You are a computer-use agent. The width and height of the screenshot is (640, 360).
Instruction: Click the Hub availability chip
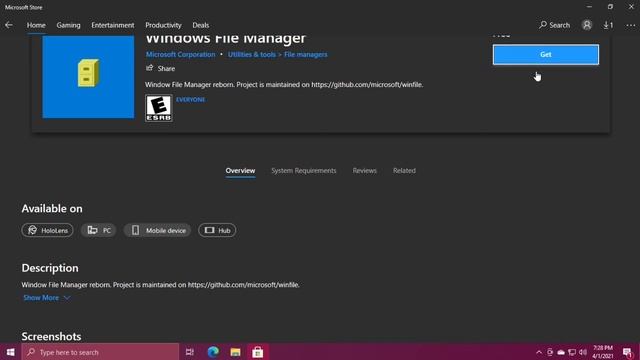(217, 230)
